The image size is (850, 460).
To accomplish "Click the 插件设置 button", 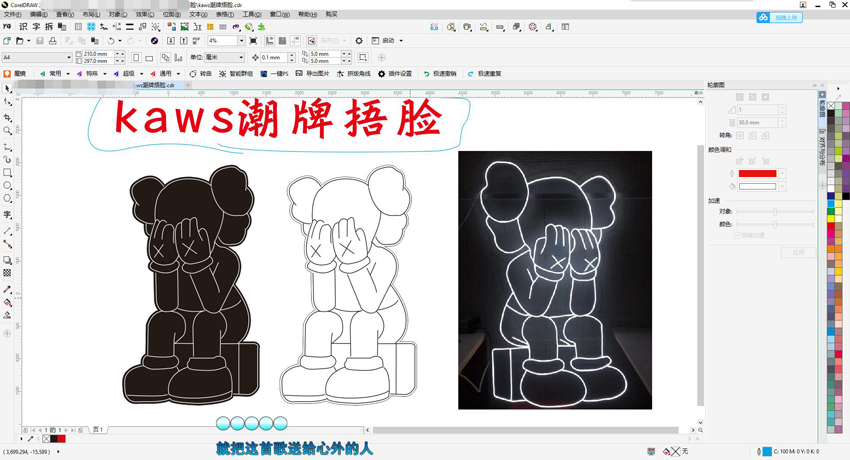I will (x=395, y=74).
